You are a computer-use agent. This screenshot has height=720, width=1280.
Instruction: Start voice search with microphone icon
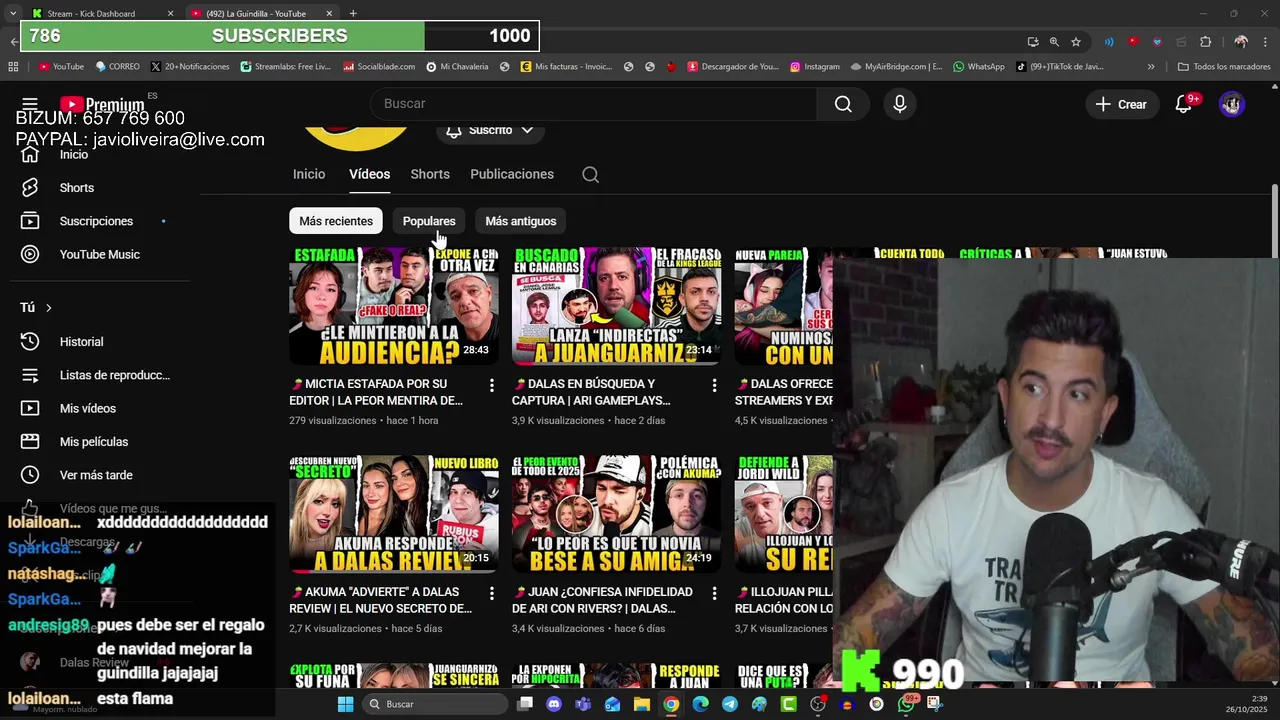pyautogui.click(x=900, y=104)
